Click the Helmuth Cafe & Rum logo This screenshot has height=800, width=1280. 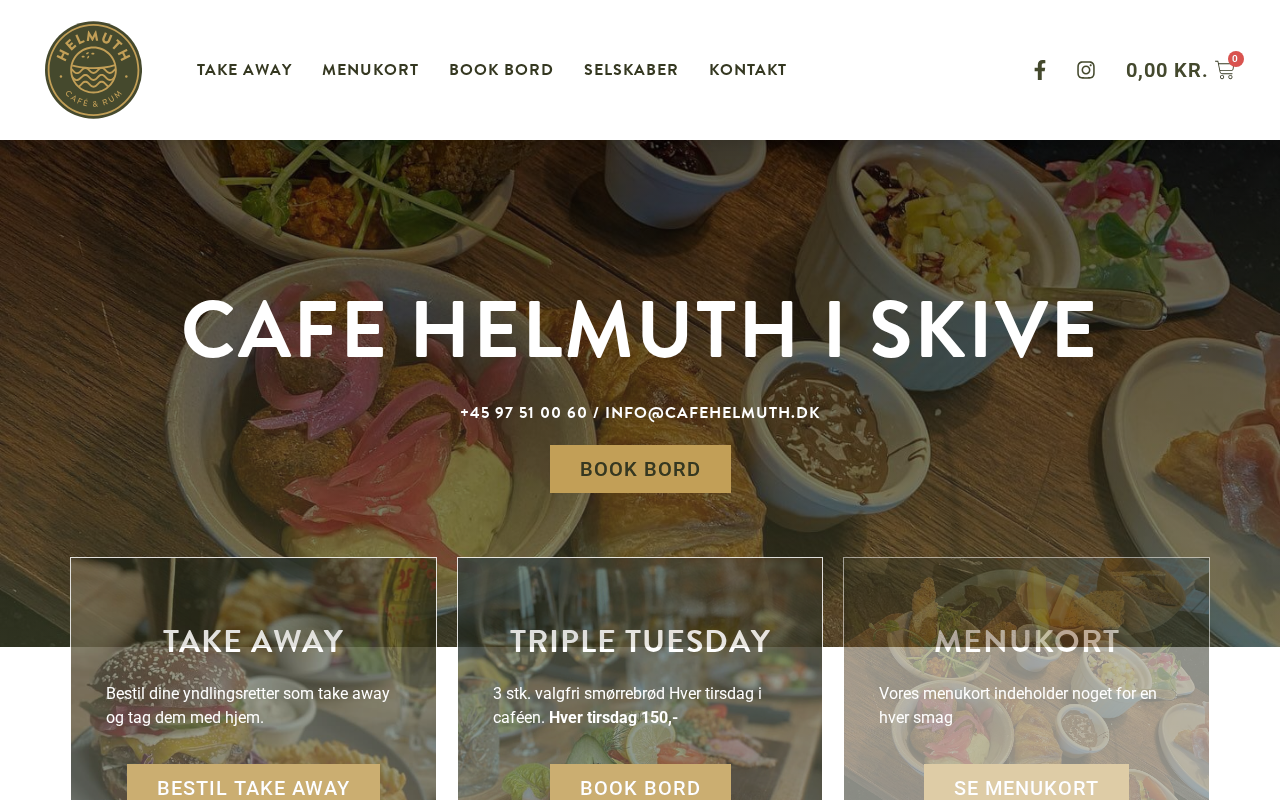coord(93,70)
